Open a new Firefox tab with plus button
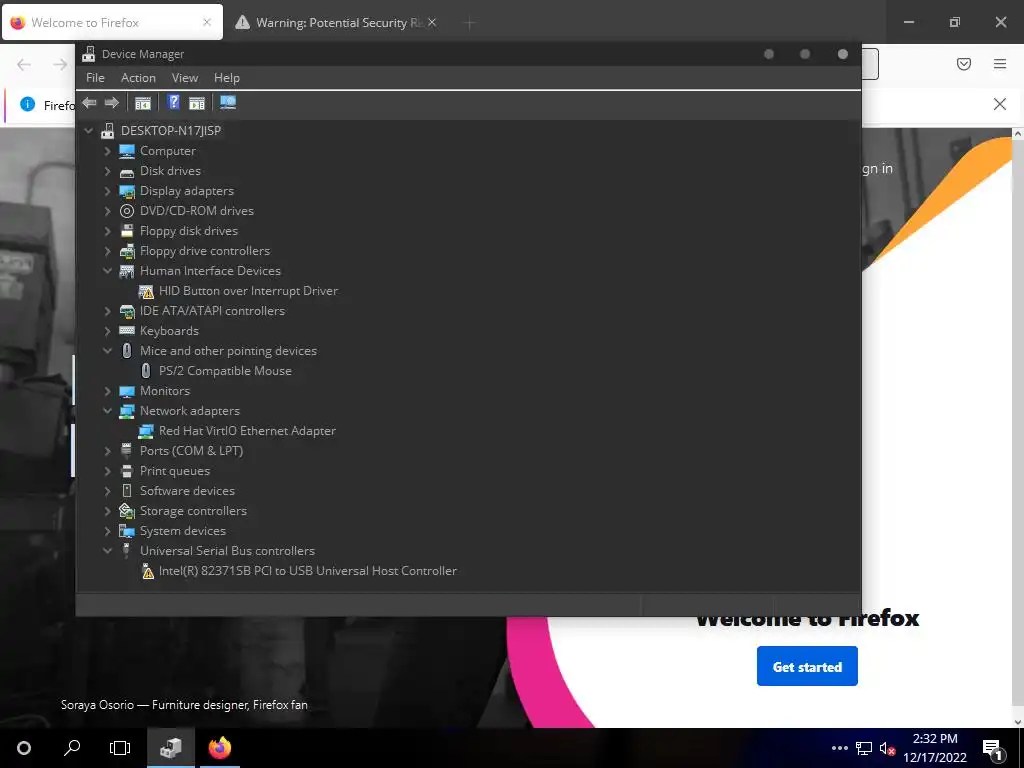Viewport: 1024px width, 768px height. click(470, 23)
